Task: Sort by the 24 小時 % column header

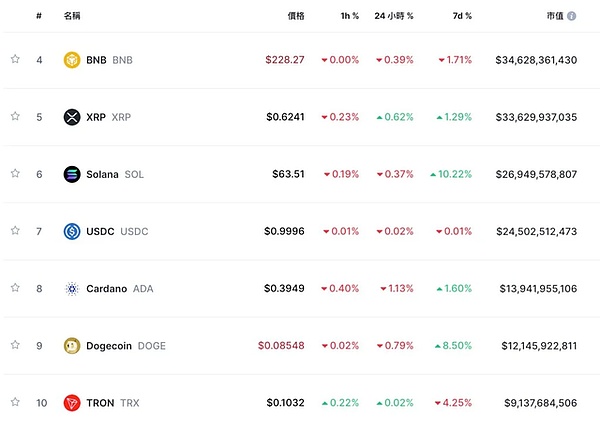Action: (x=394, y=17)
